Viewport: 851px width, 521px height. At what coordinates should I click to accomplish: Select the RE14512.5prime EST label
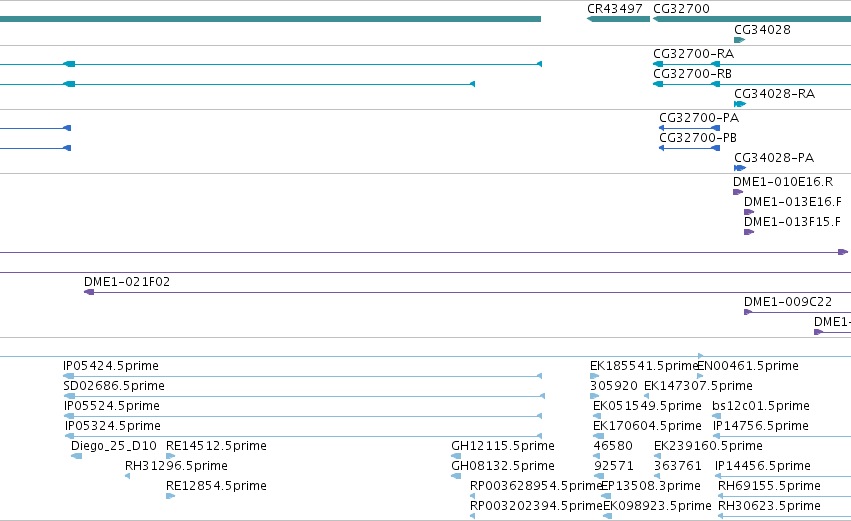pyautogui.click(x=216, y=447)
